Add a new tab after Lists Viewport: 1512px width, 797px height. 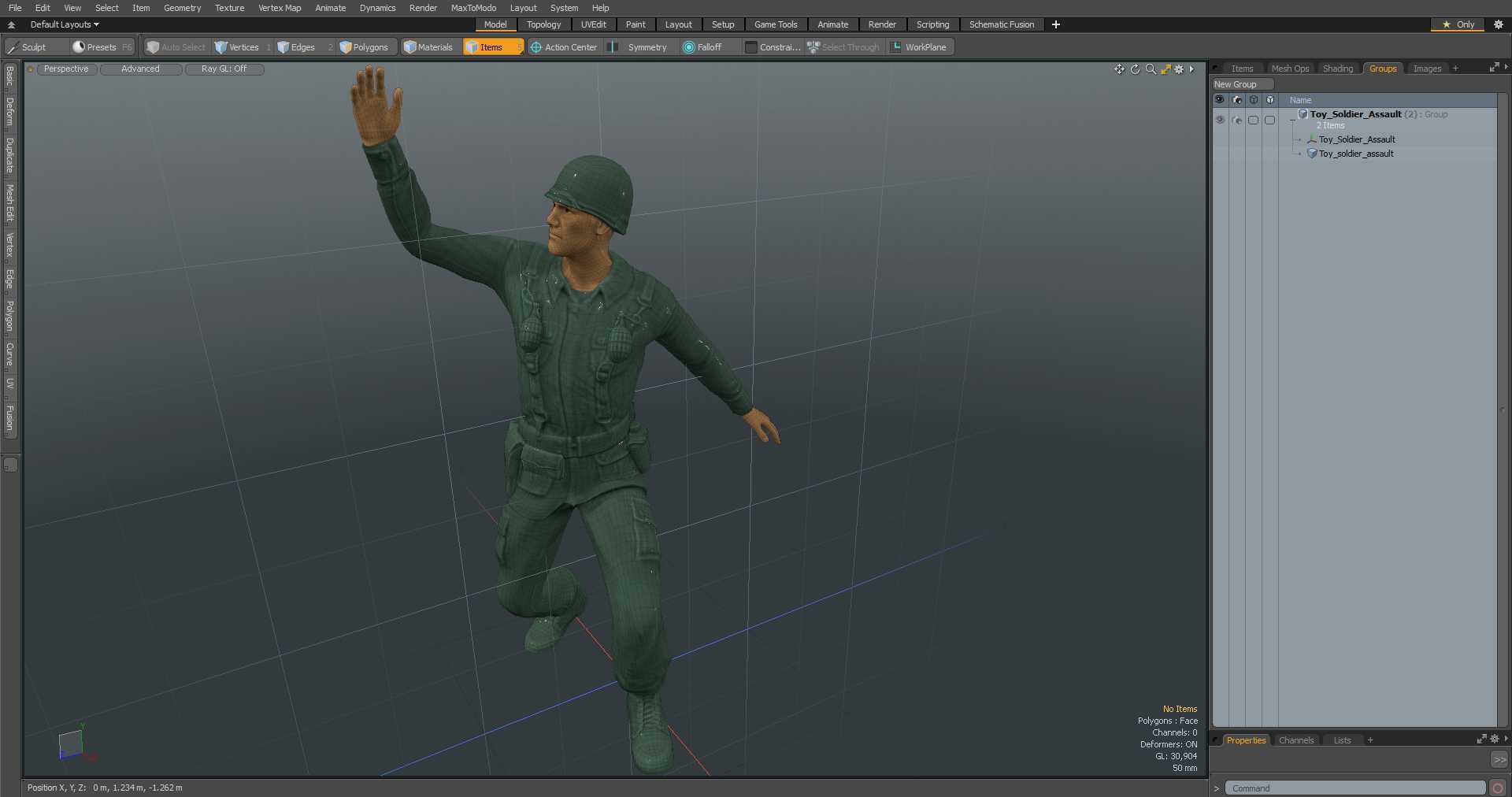click(1370, 740)
